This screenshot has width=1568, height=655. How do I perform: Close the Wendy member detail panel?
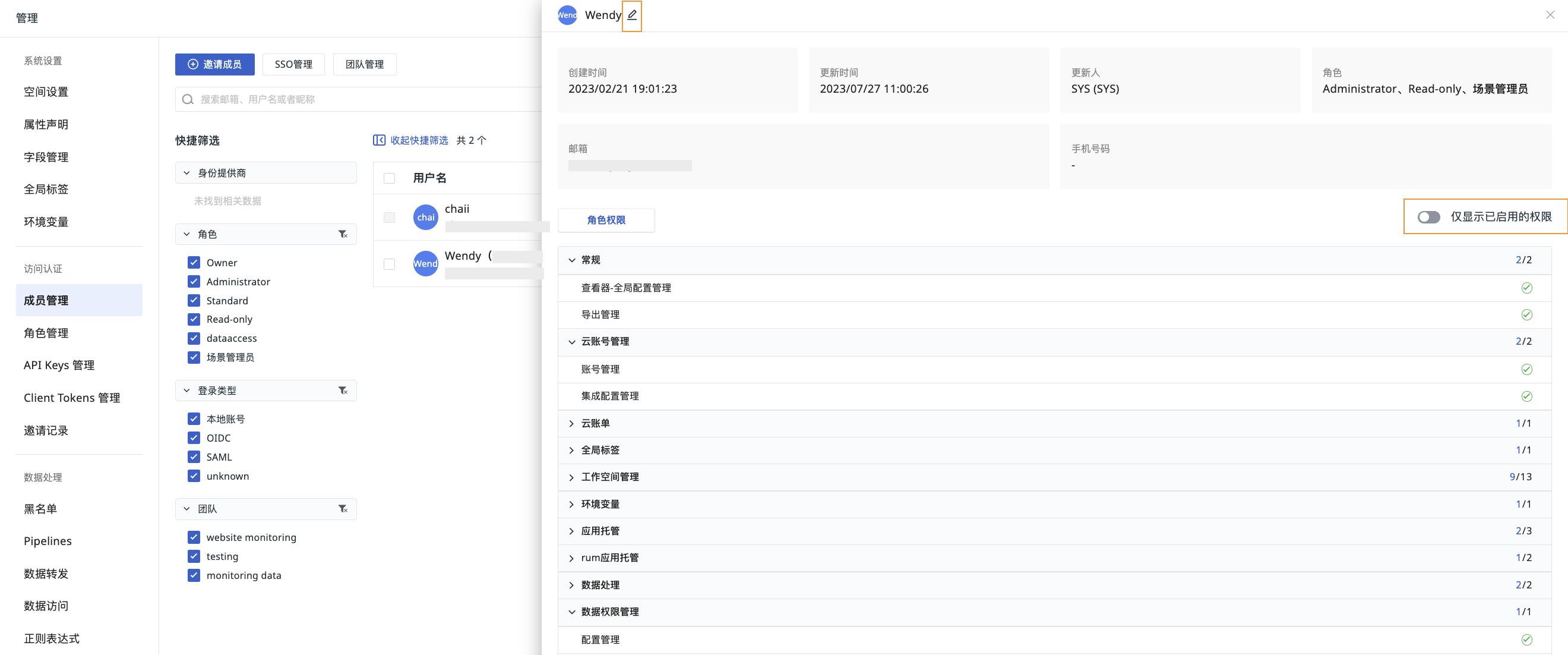point(1550,15)
